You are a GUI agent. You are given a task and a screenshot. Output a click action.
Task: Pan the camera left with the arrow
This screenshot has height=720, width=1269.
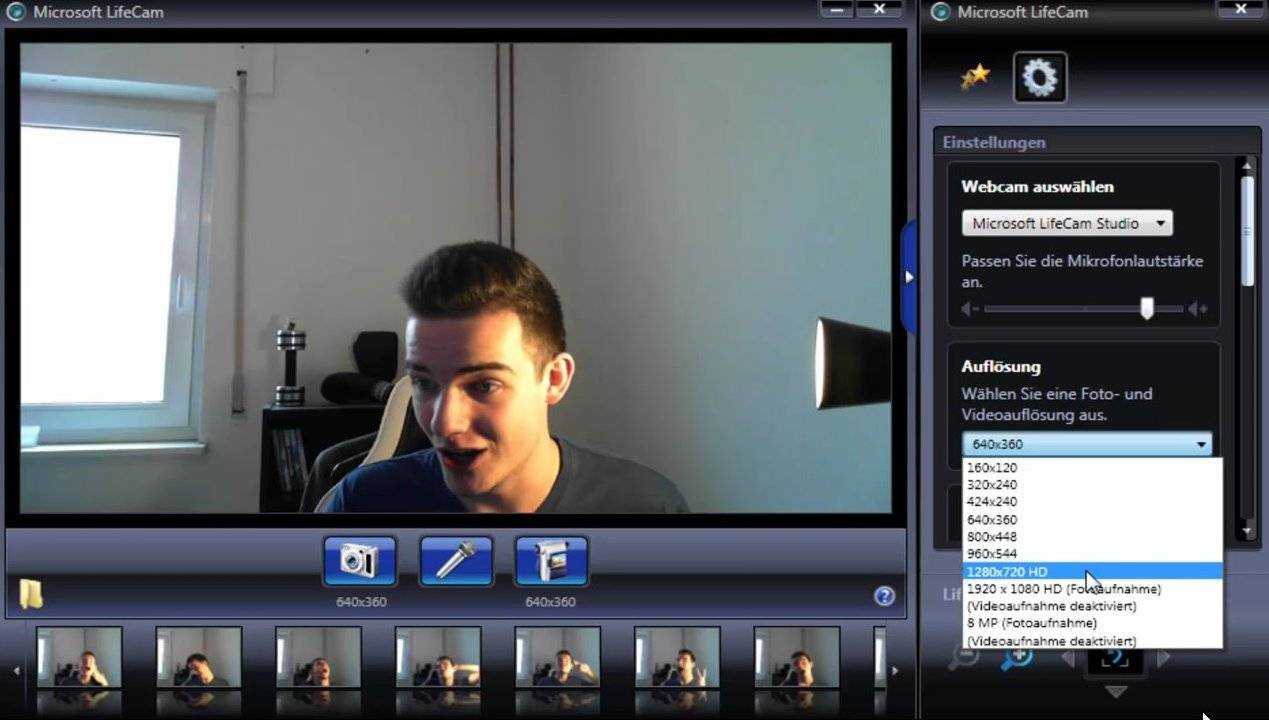point(1068,658)
